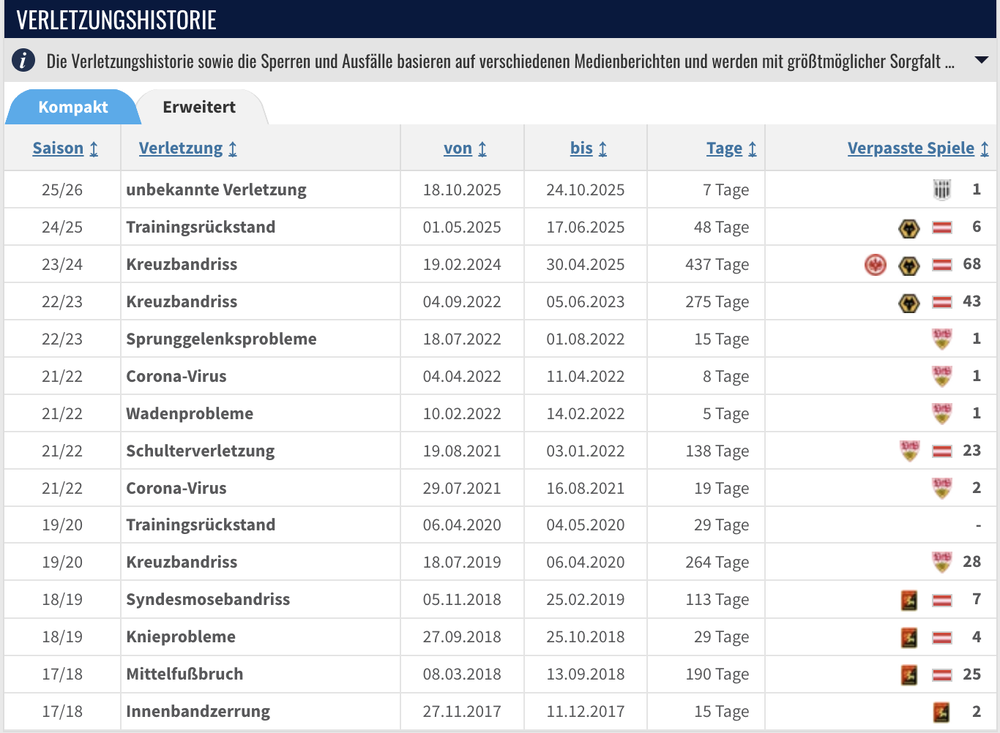Click Austria flag in the 437 Tage Kreuzbandriss row
The width and height of the screenshot is (1000, 733).
[942, 264]
